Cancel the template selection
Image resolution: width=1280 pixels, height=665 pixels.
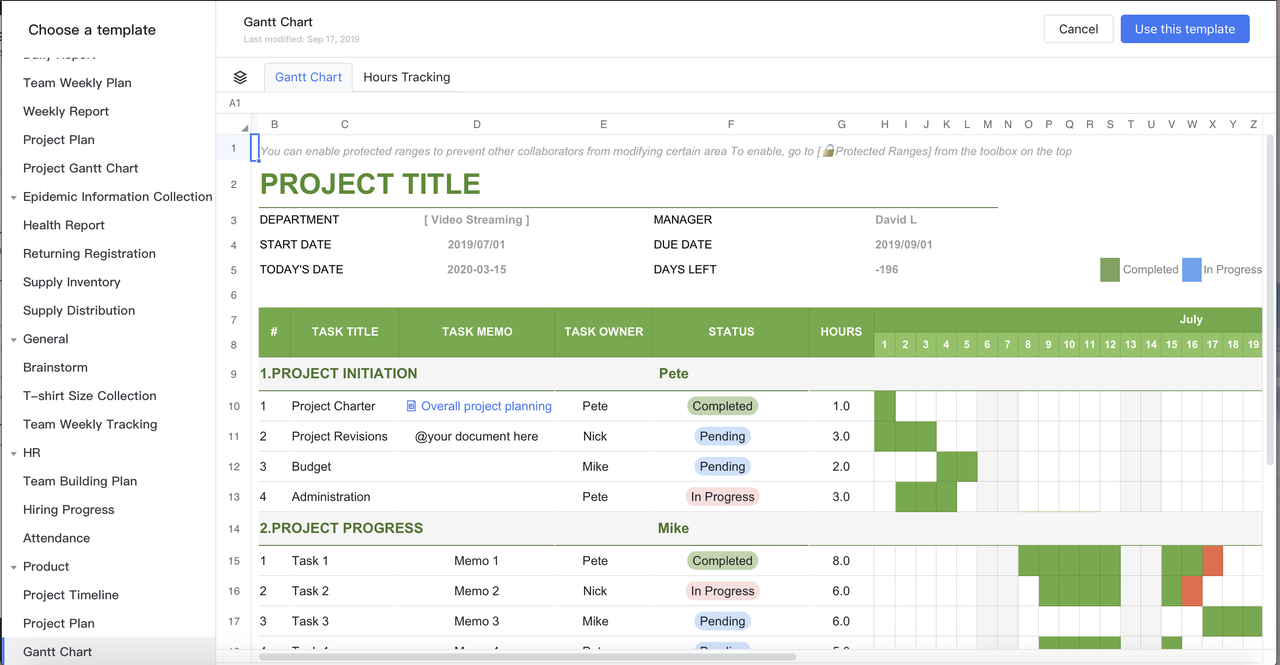coord(1078,29)
